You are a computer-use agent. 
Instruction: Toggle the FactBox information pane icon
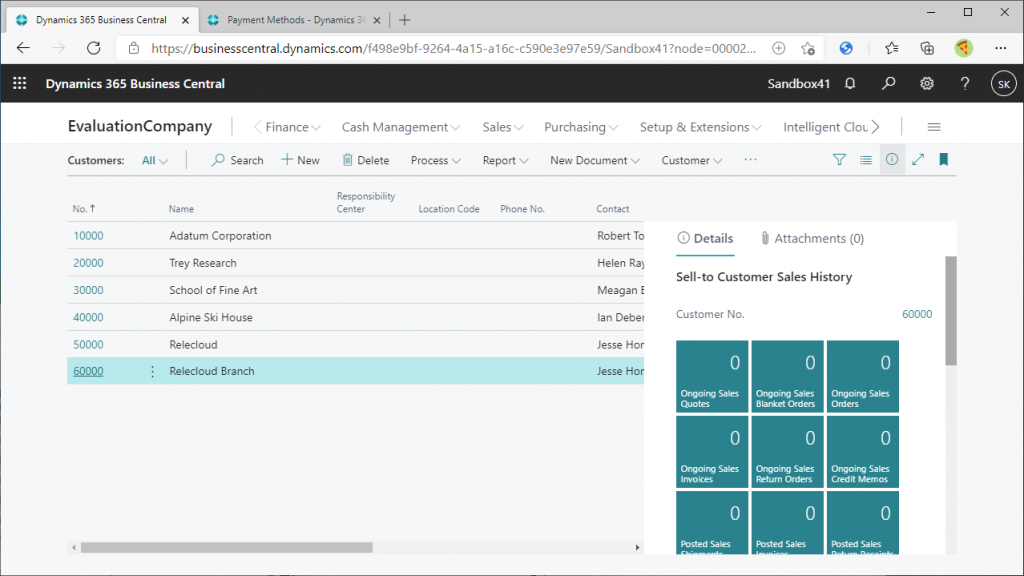pyautogui.click(x=892, y=160)
